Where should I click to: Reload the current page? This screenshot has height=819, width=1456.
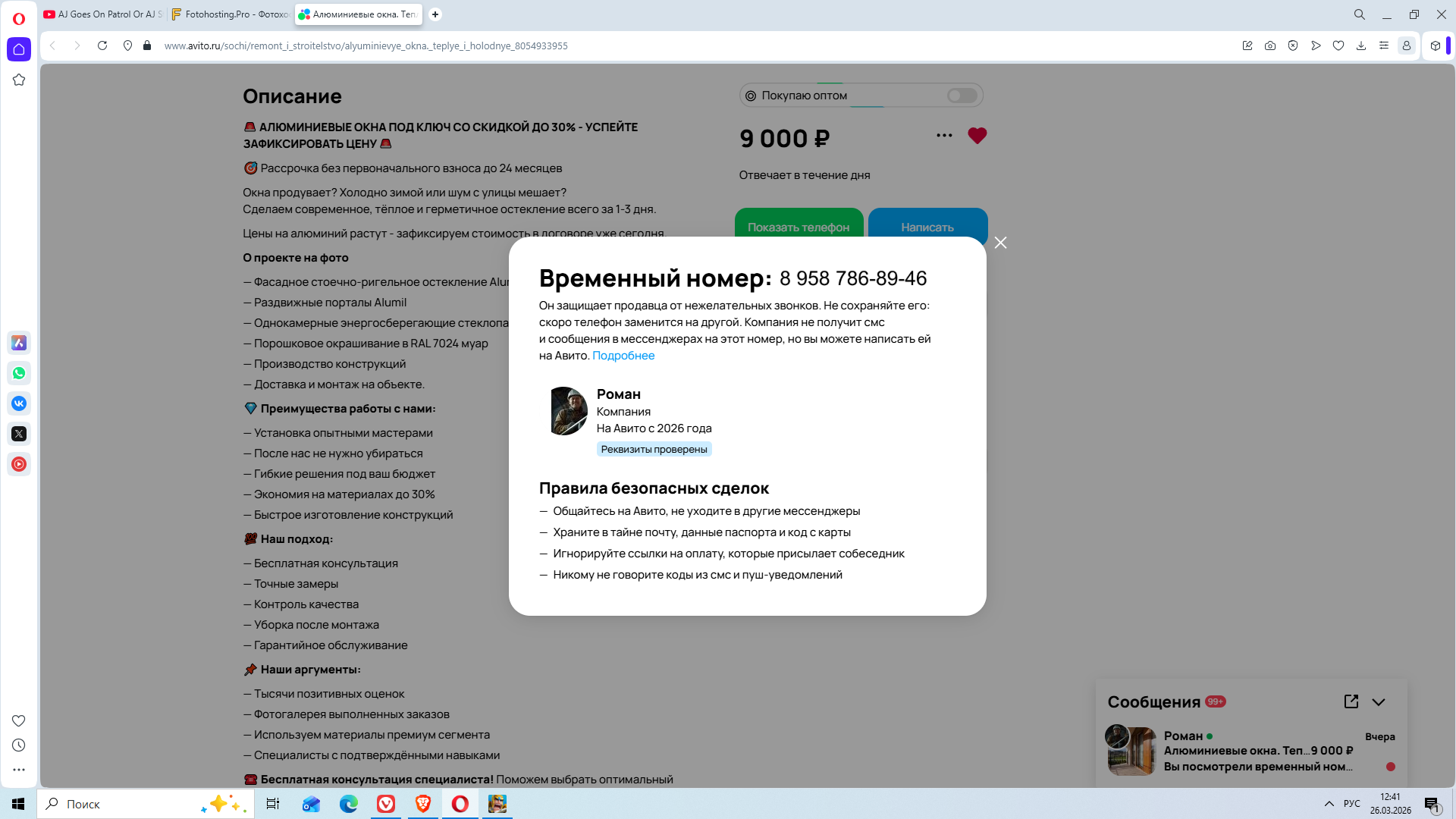pyautogui.click(x=102, y=45)
